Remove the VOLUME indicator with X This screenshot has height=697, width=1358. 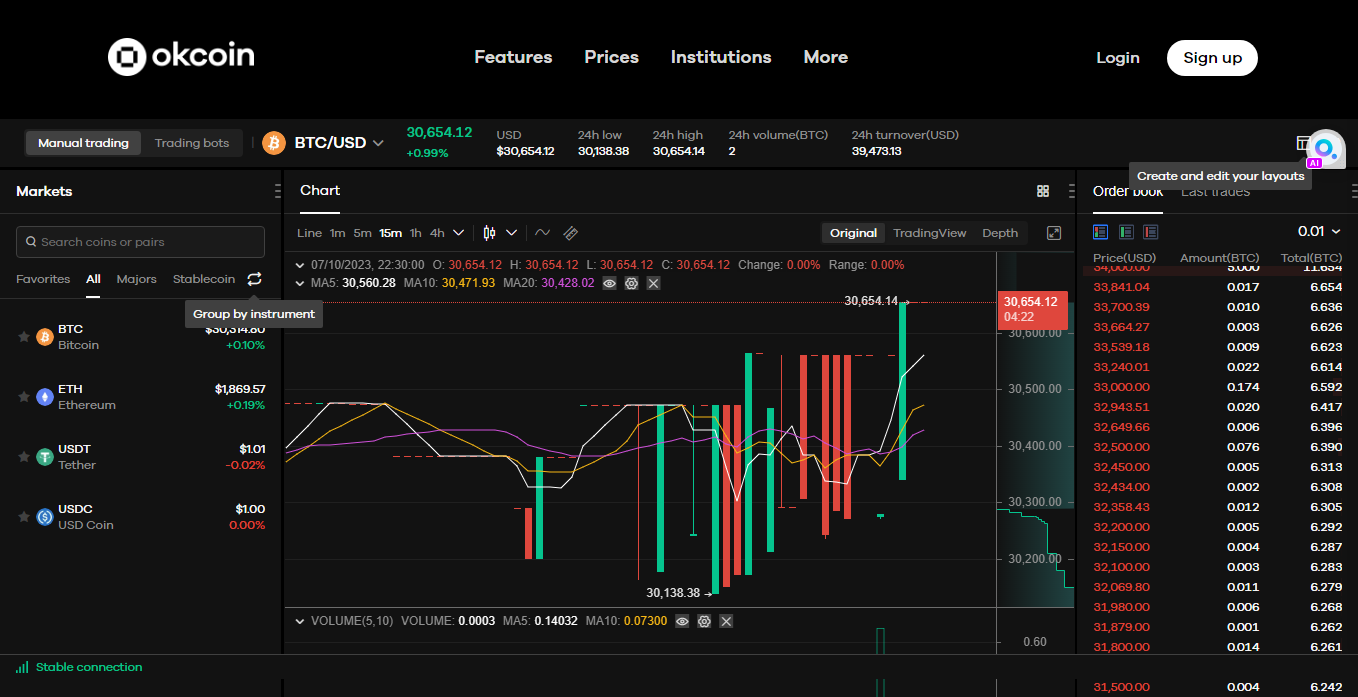(726, 621)
